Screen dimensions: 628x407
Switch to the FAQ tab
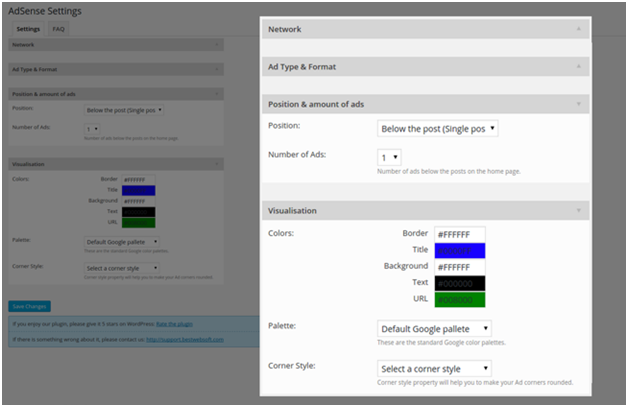tap(58, 29)
